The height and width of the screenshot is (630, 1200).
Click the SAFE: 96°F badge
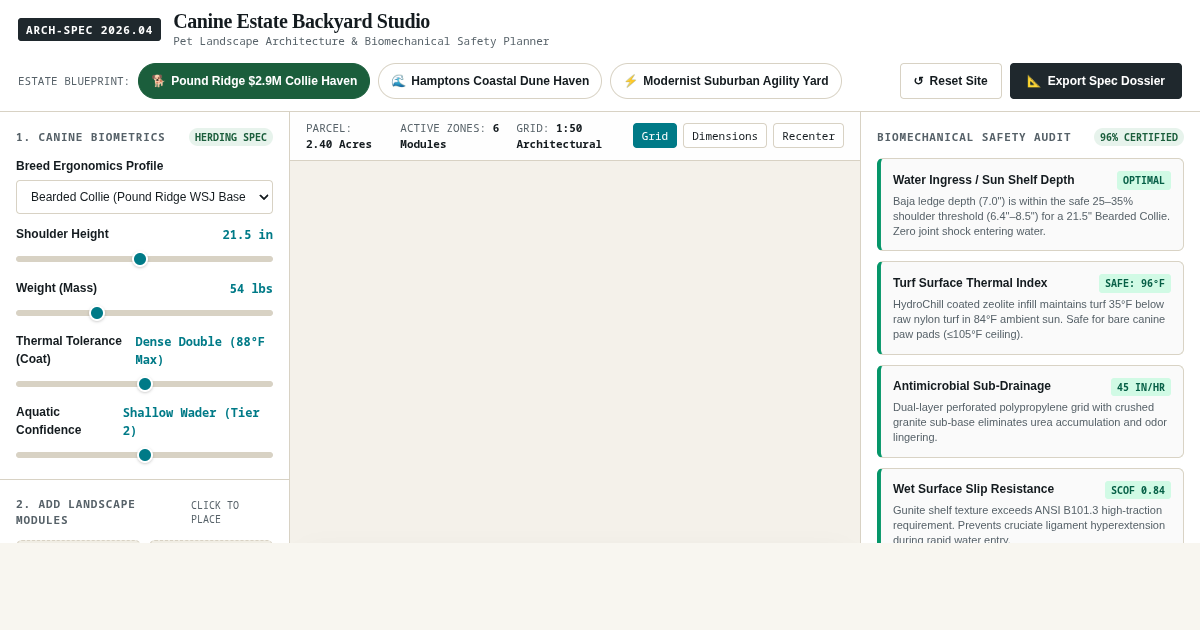point(1135,284)
